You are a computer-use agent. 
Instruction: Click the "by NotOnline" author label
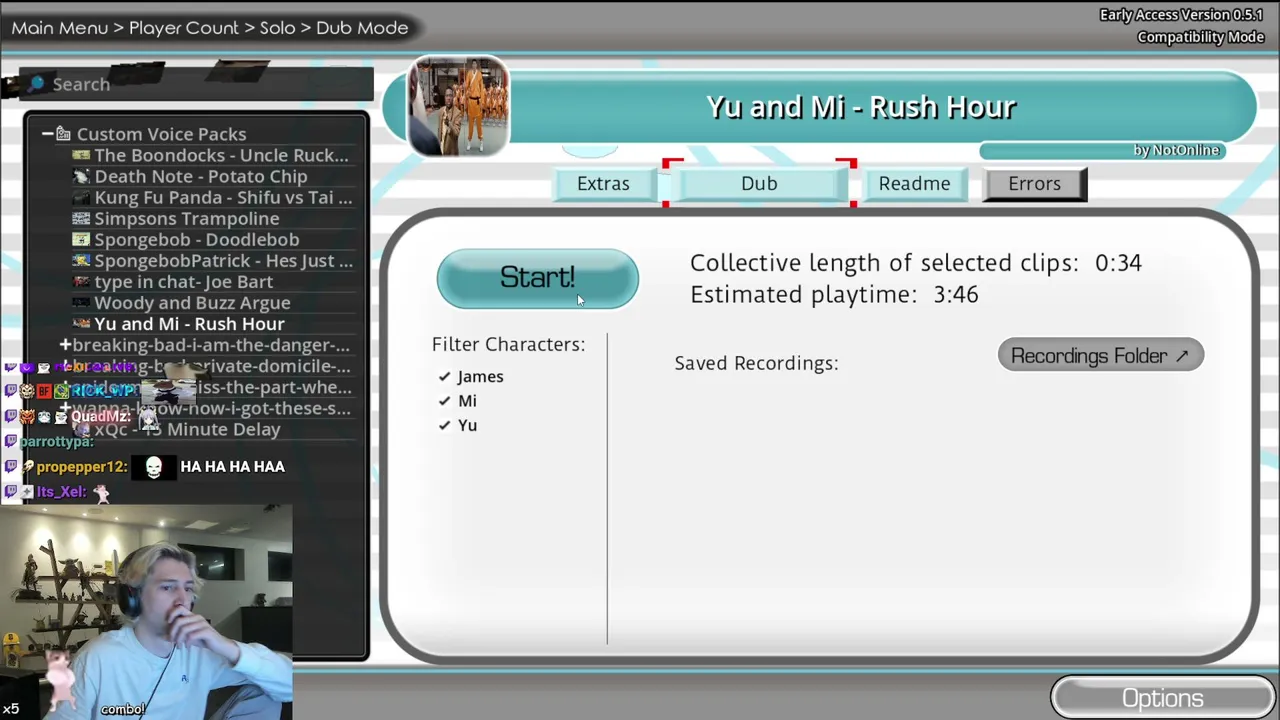tap(1176, 150)
